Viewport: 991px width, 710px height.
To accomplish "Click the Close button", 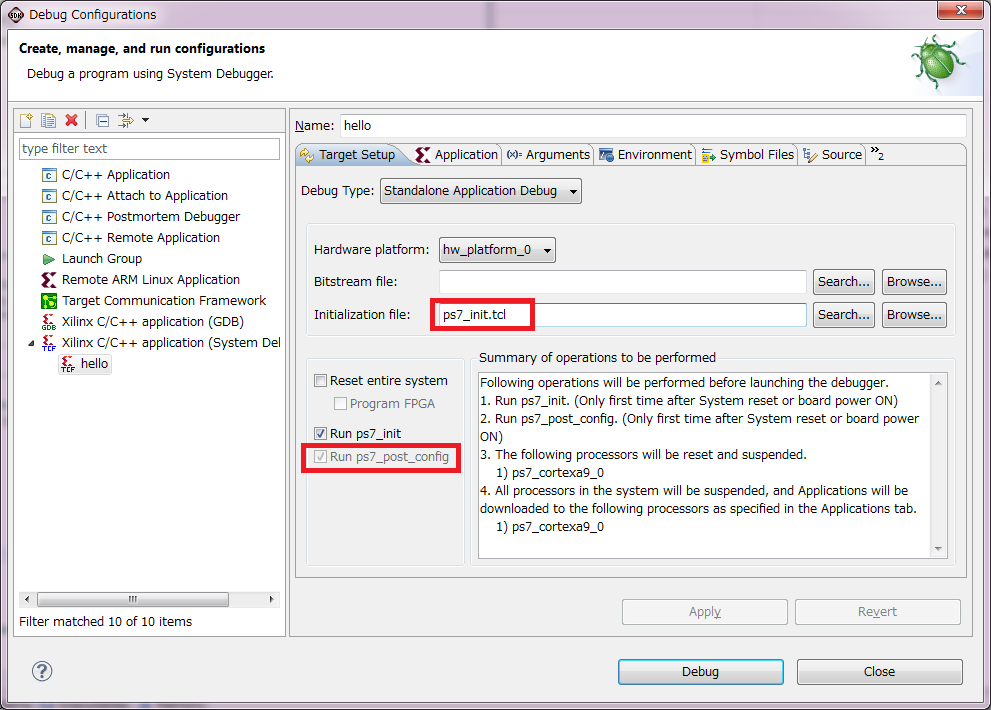I will 879,671.
